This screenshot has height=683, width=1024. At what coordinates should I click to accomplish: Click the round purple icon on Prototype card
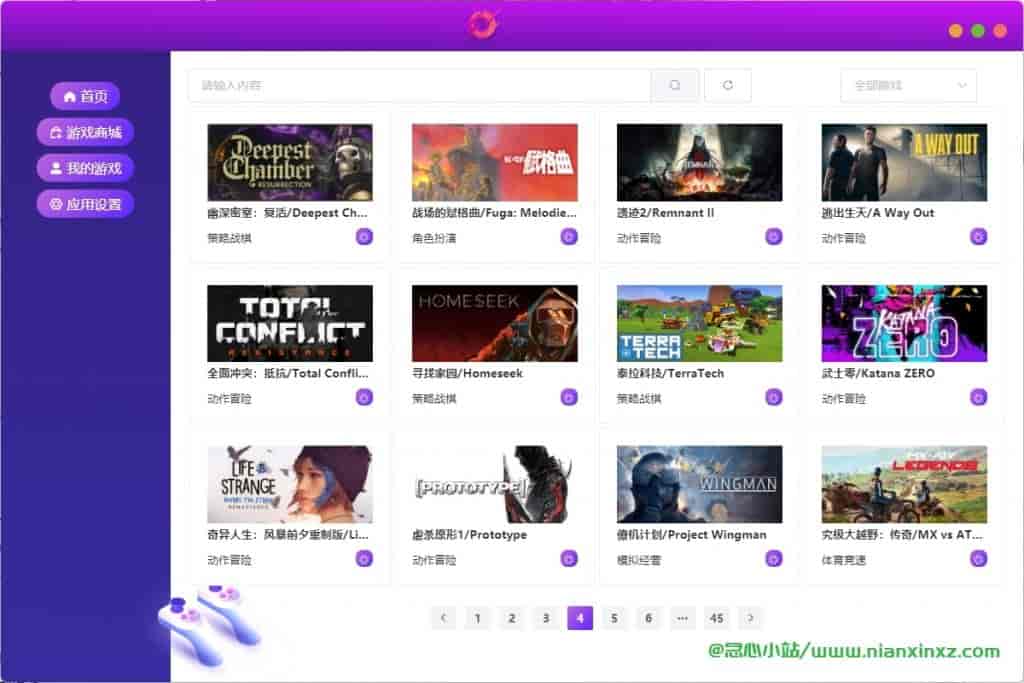(x=569, y=558)
